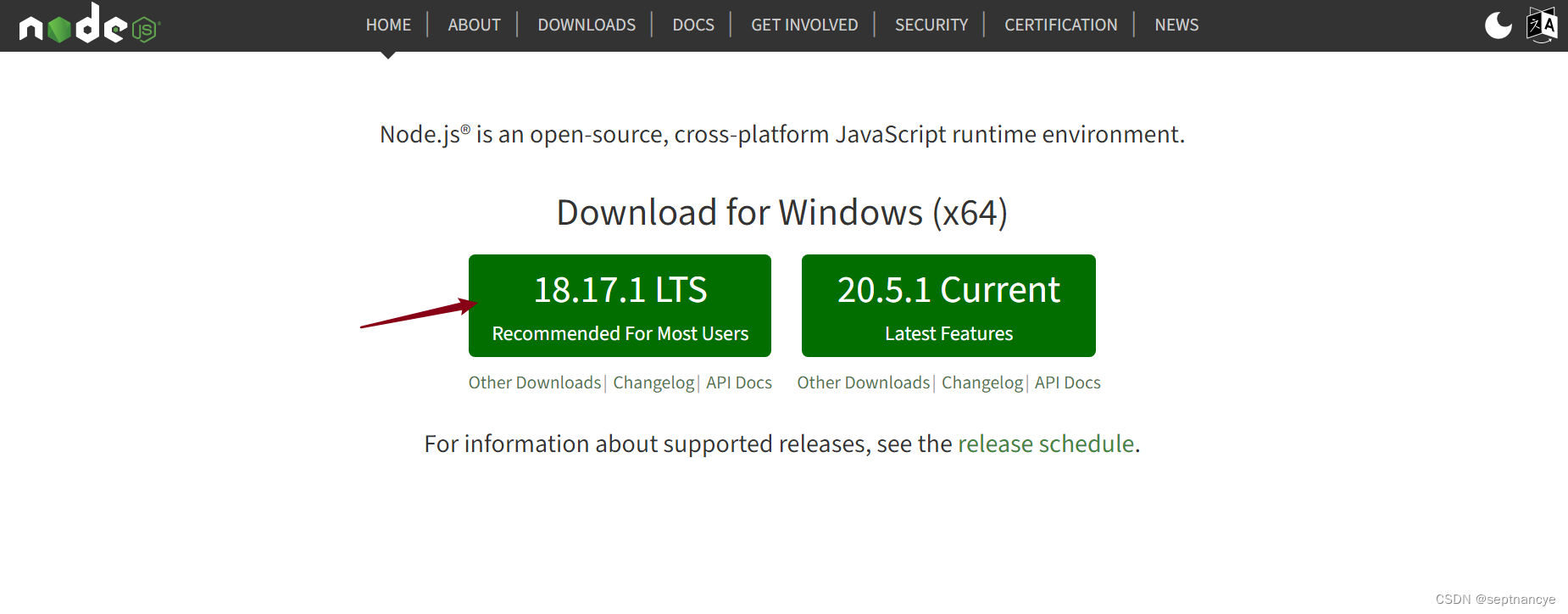Download 20.5.1 Current version
This screenshot has width=1568, height=614.
(948, 305)
